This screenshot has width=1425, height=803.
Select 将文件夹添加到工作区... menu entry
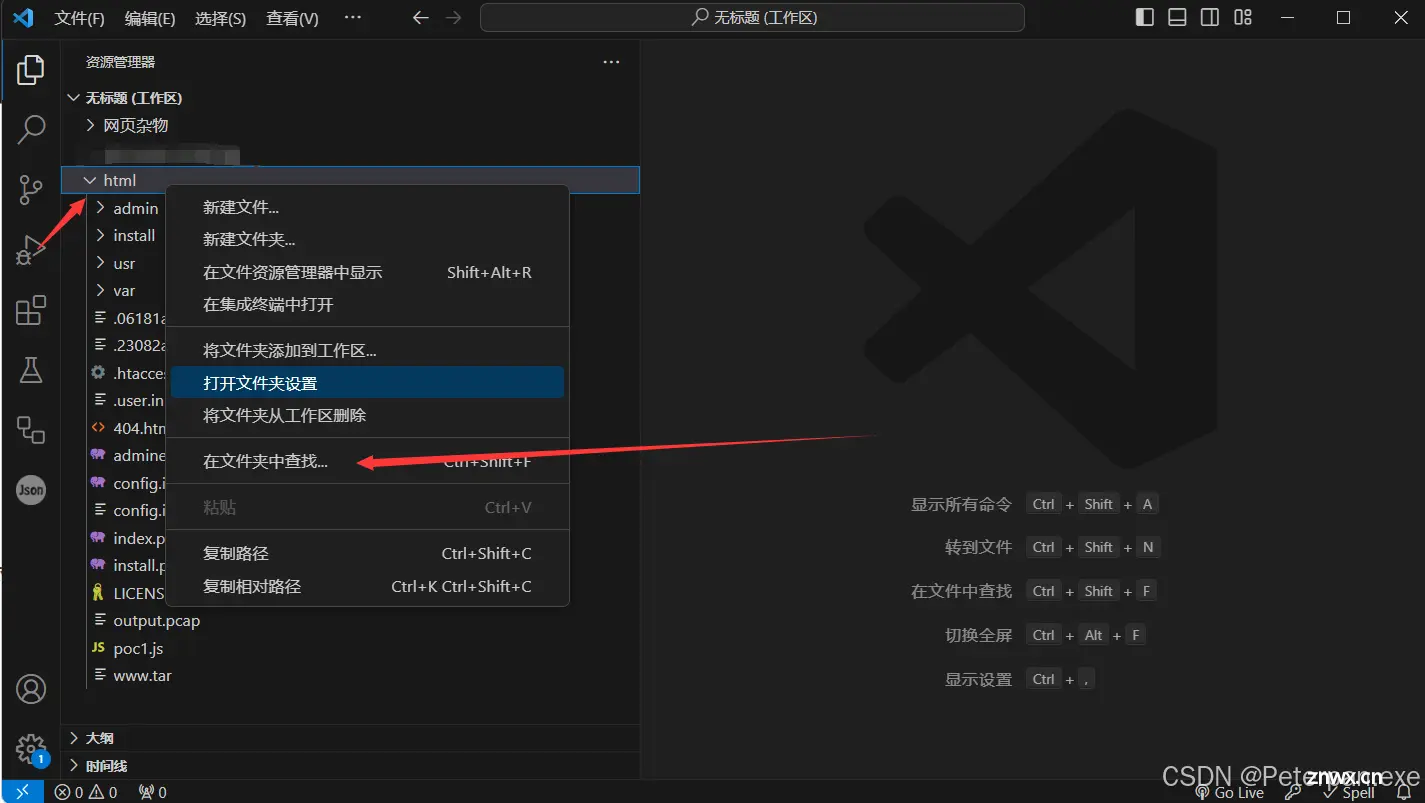(367, 351)
